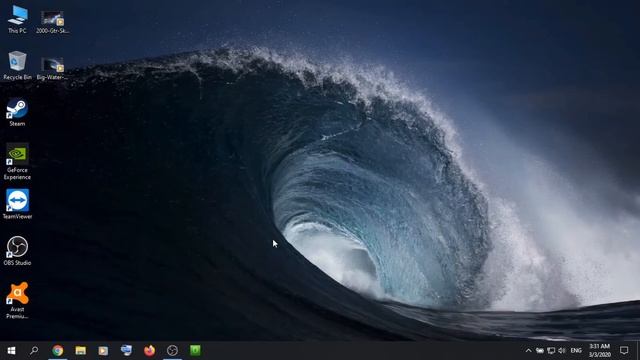640x360 pixels.
Task: Open File Explorer from the taskbar
Action: coord(80,351)
